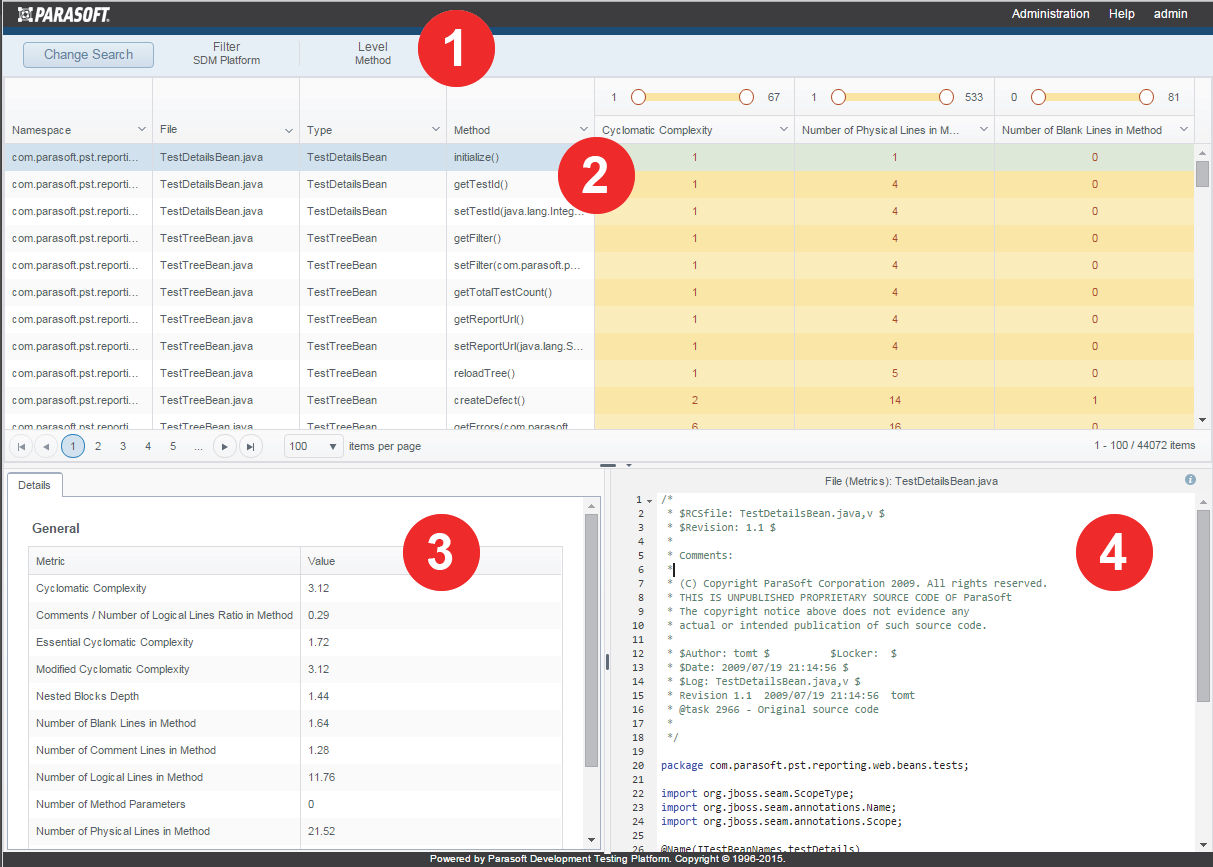Open the Namespace column menu
This screenshot has height=867, width=1213.
[141, 130]
